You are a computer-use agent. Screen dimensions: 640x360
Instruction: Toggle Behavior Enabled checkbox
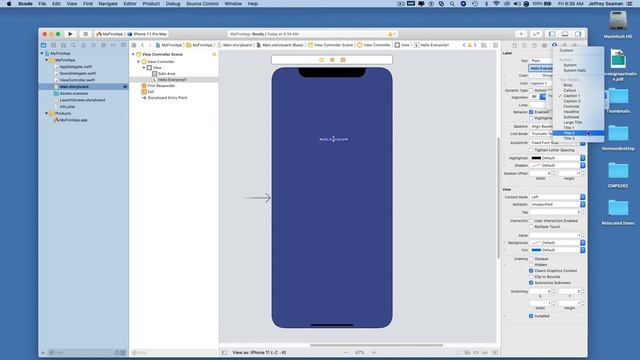point(531,112)
